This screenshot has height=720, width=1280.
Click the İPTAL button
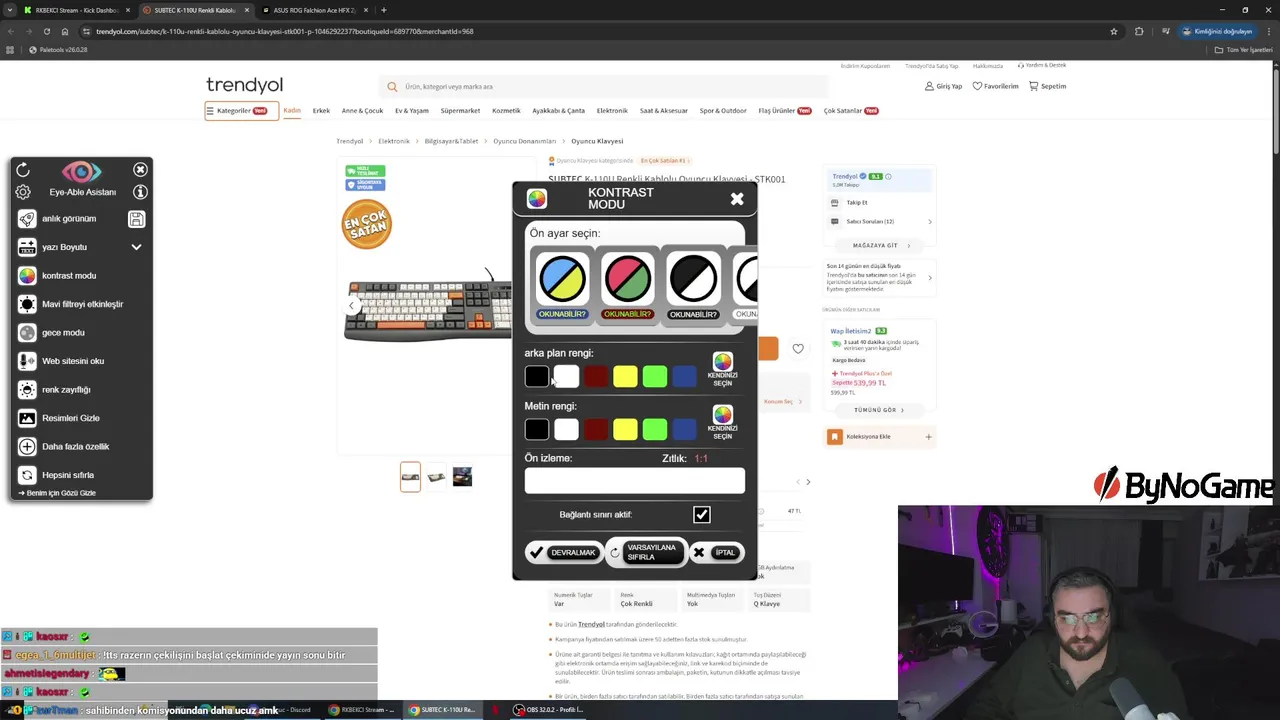coord(717,552)
